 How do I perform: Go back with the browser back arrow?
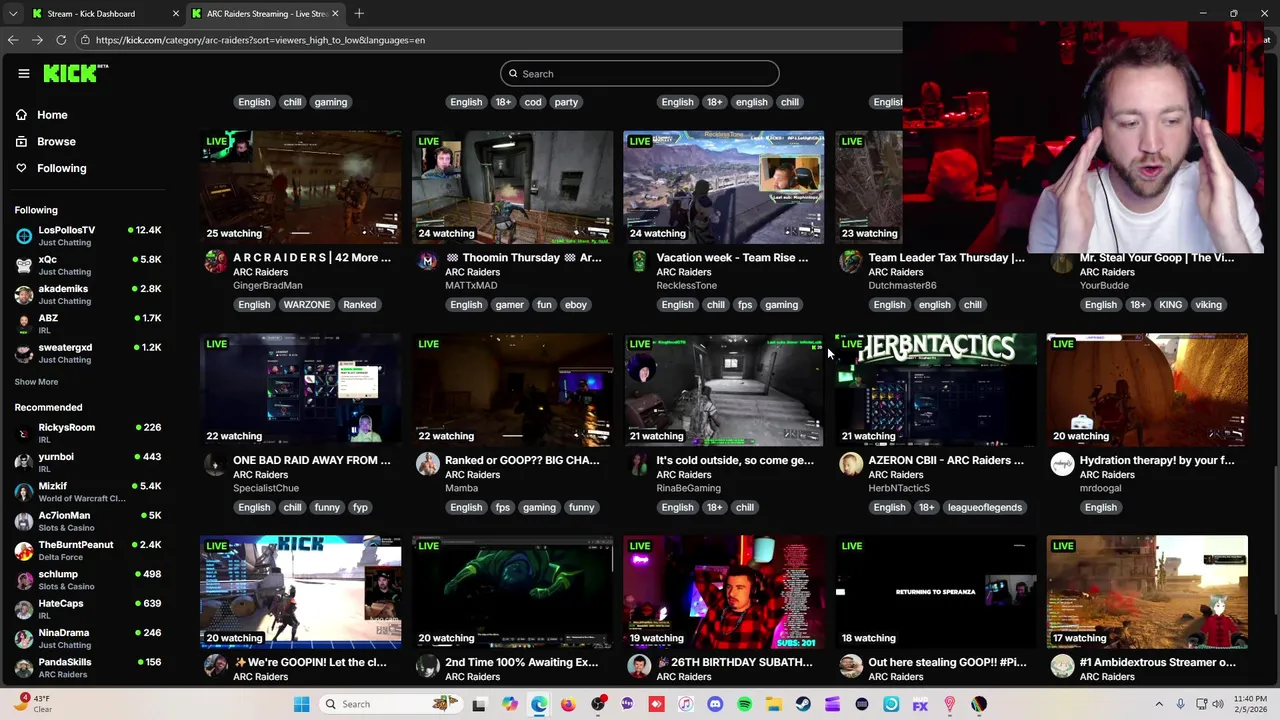pyautogui.click(x=13, y=40)
